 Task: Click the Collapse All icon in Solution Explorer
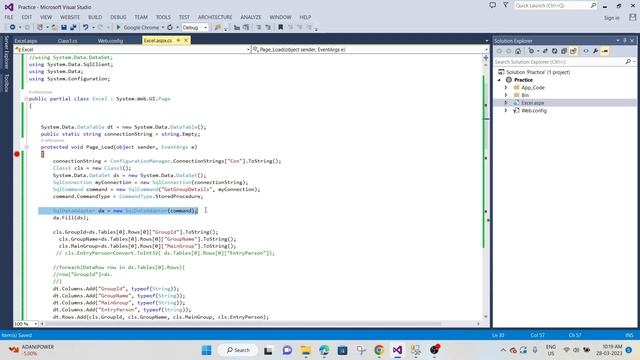click(x=564, y=51)
